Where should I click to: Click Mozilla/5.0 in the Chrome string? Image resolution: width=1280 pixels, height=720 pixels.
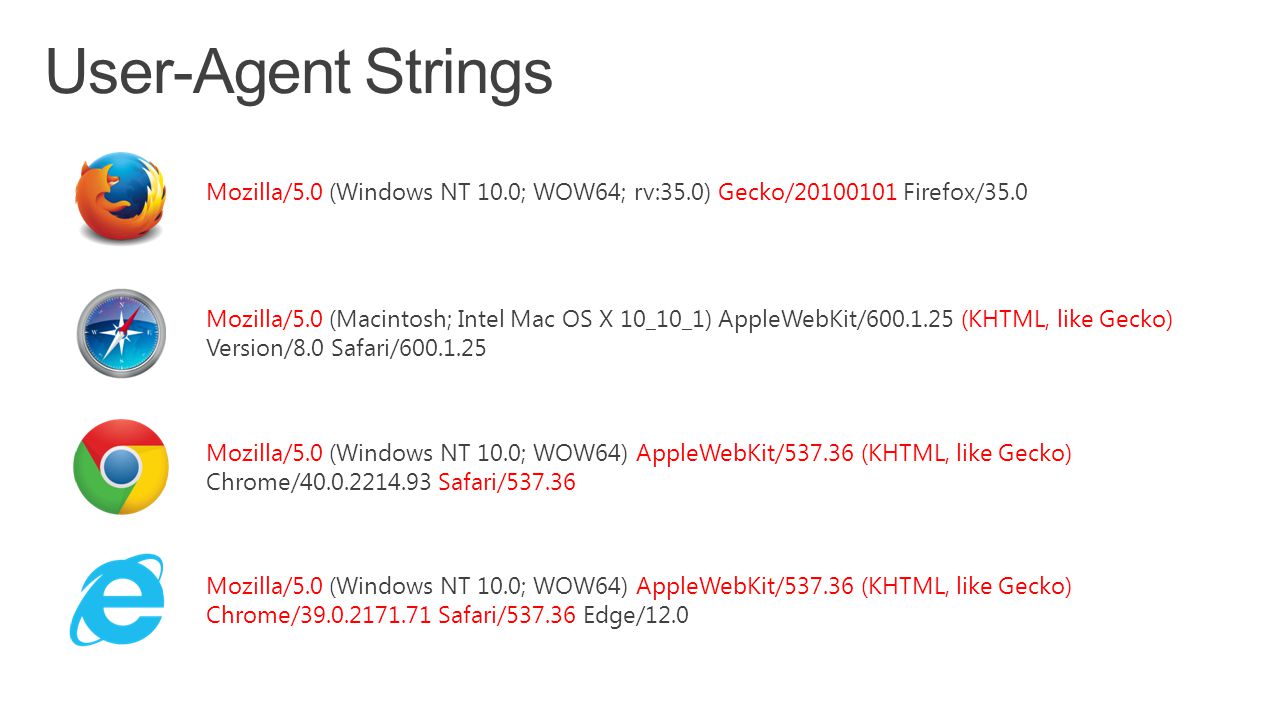coord(265,453)
